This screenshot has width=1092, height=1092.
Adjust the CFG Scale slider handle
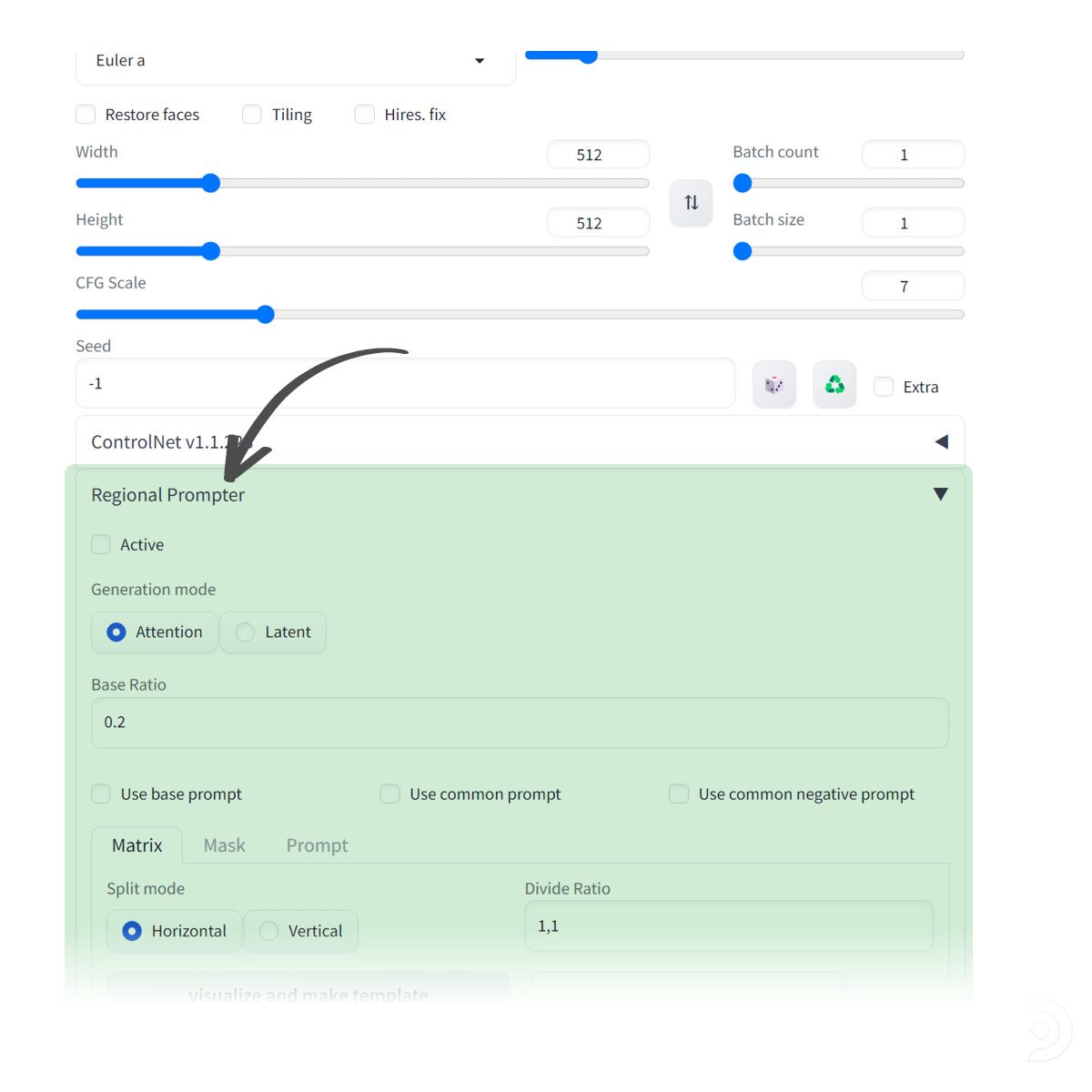(x=265, y=315)
